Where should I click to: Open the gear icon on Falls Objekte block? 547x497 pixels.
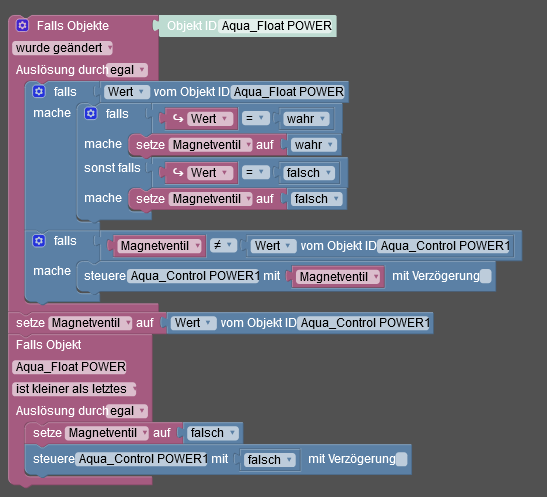(23, 25)
